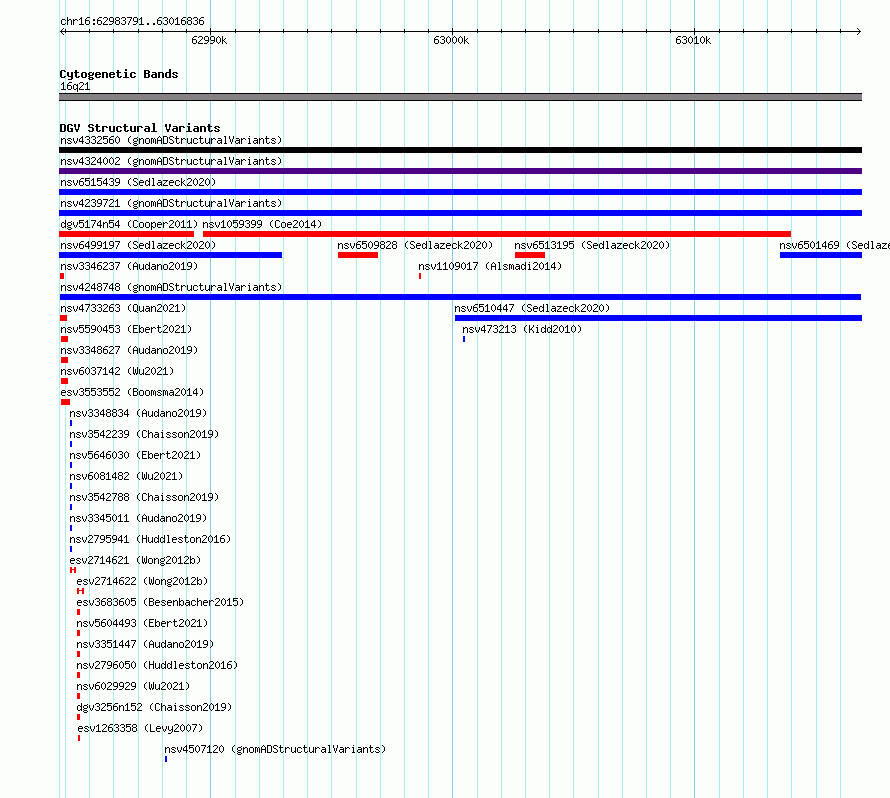
Task: Open nsv3348627 Audano2019 label
Action: tap(129, 350)
